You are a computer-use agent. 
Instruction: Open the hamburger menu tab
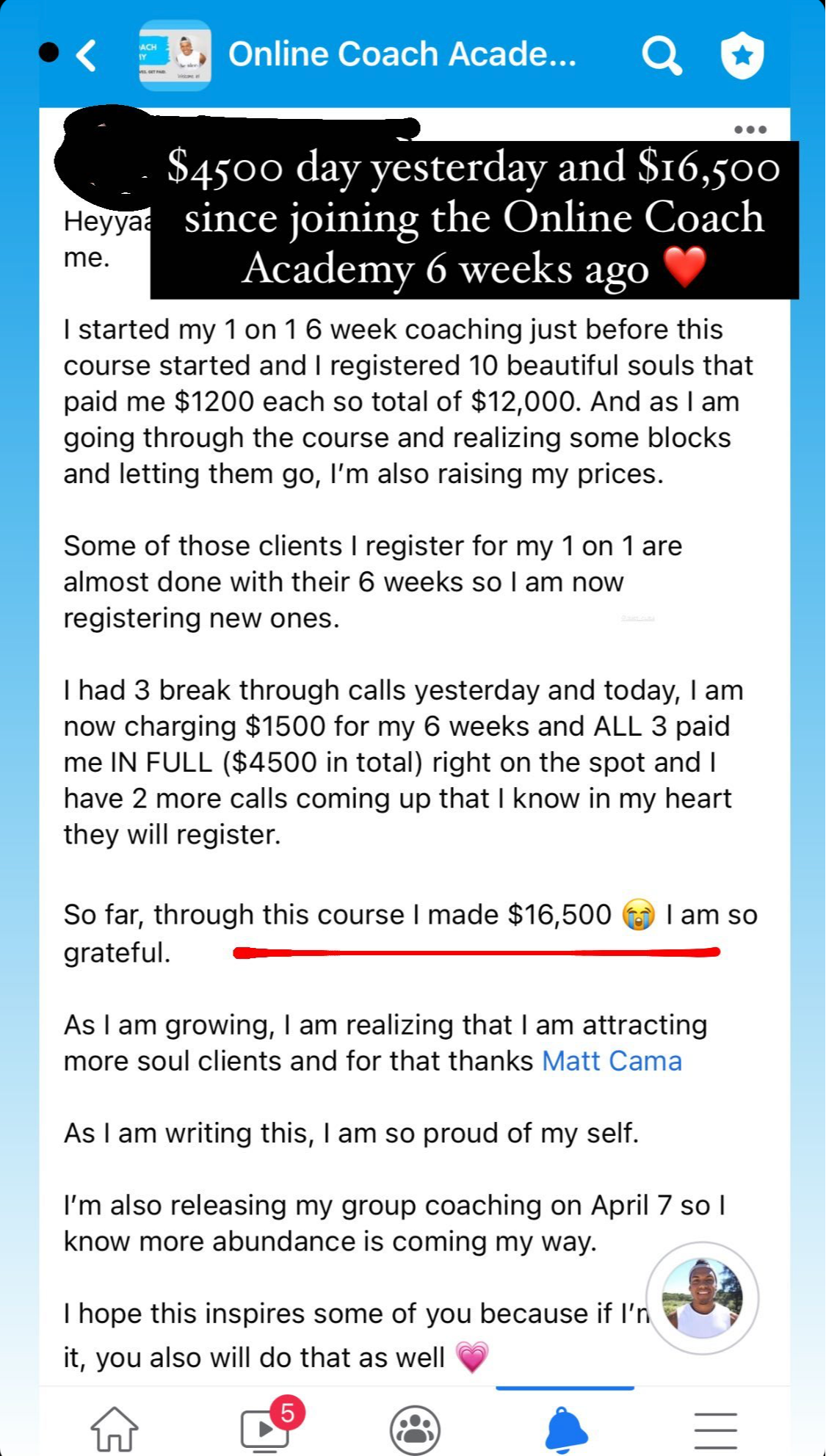715,1429
